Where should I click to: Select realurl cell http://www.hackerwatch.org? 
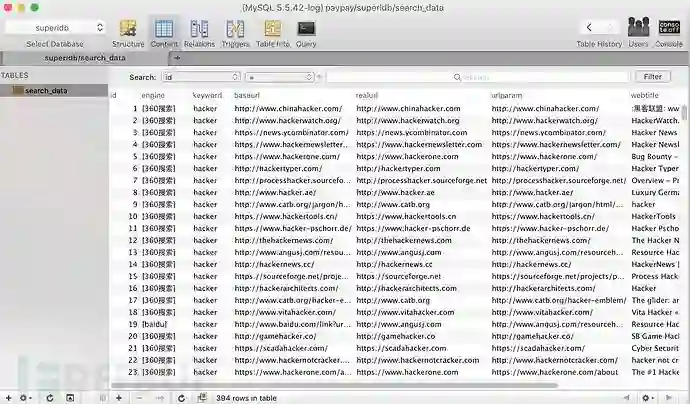[408, 120]
